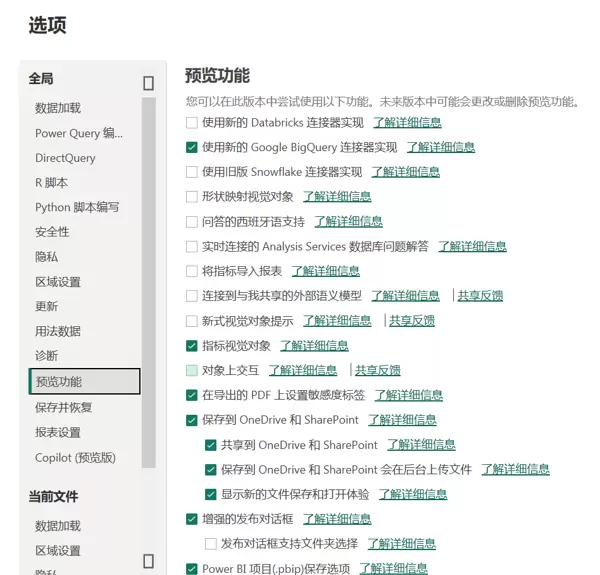The width and height of the screenshot is (600, 575).
Task: Click the sidebar scroll down arrow
Action: [148, 561]
